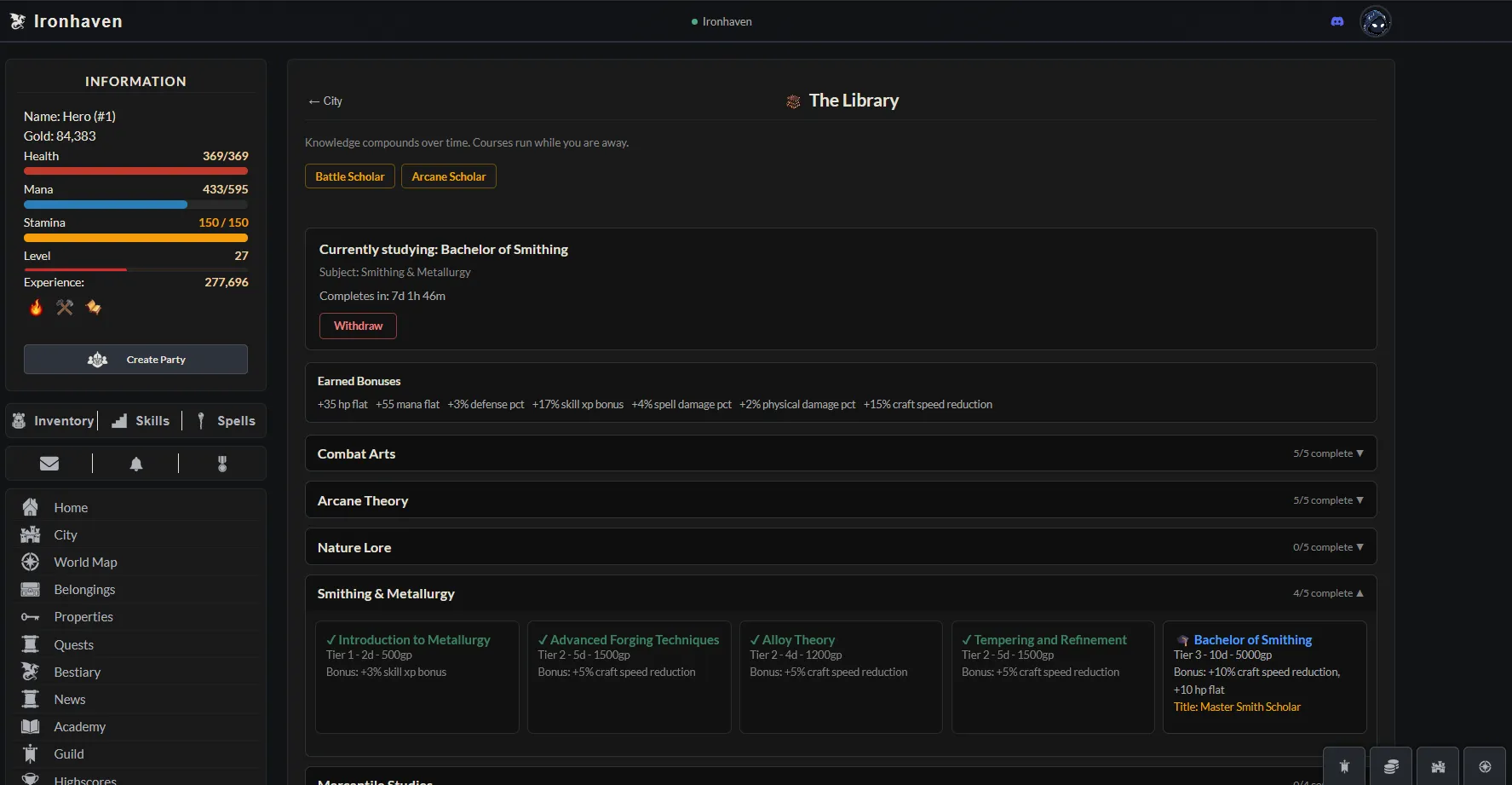Click the open book buff icon
This screenshot has width=1512, height=785.
94,307
